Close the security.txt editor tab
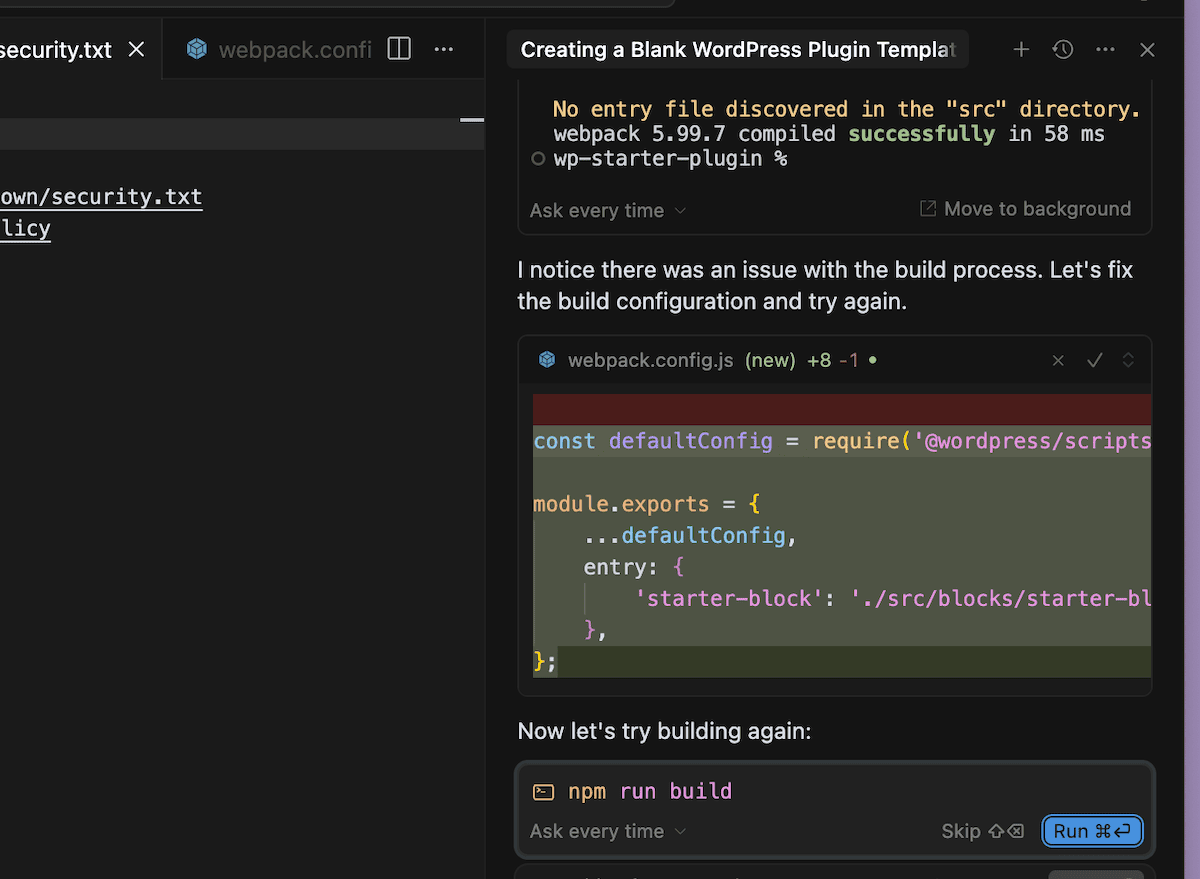The height and width of the screenshot is (879, 1200). pyautogui.click(x=137, y=49)
